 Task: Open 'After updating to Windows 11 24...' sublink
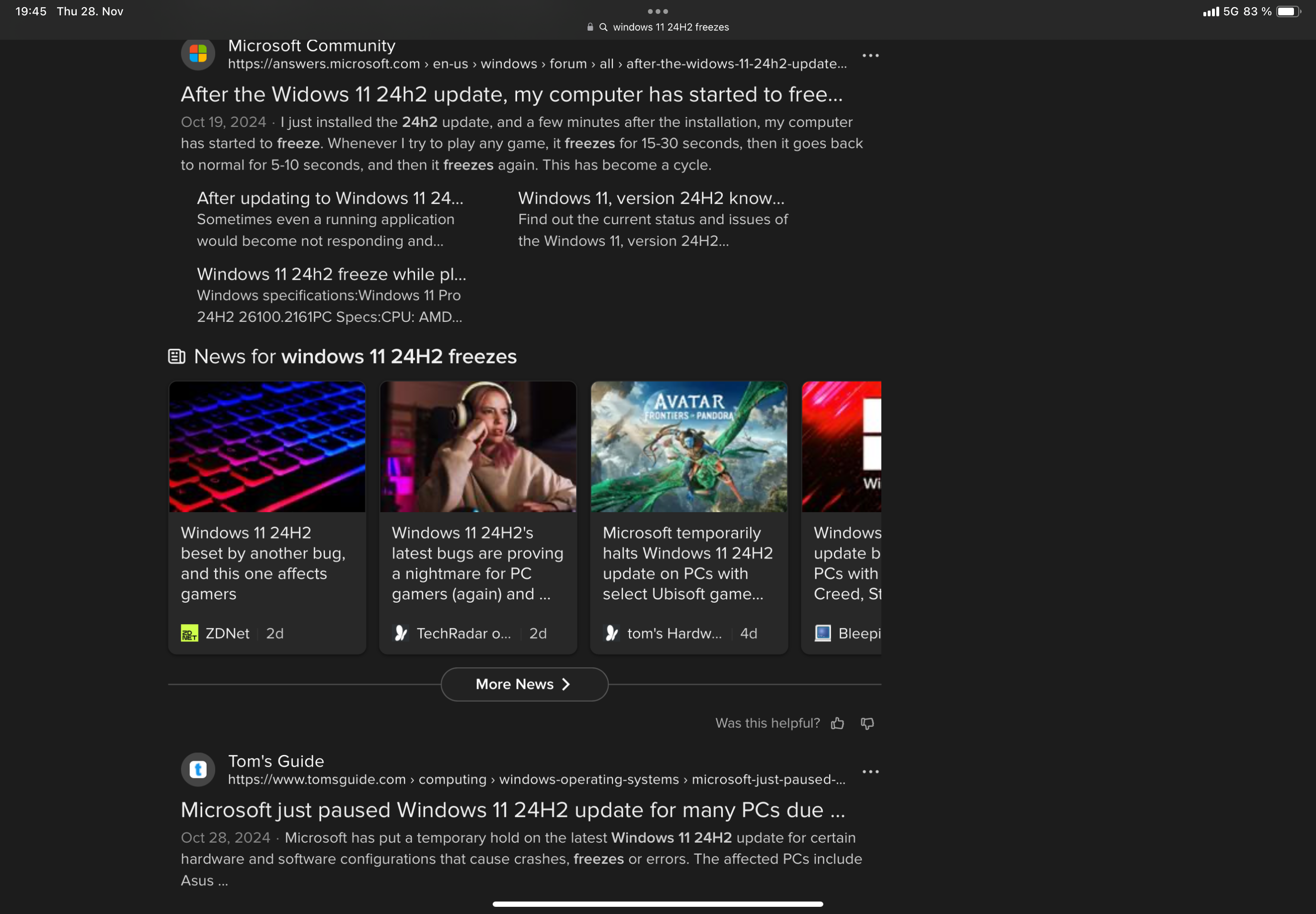[330, 198]
